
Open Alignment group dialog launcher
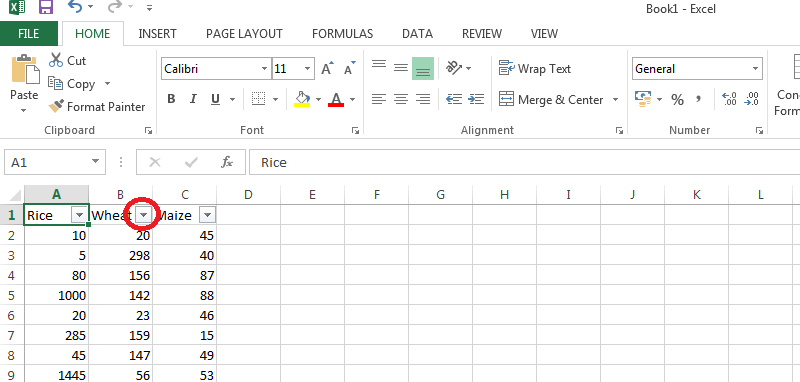tap(619, 131)
